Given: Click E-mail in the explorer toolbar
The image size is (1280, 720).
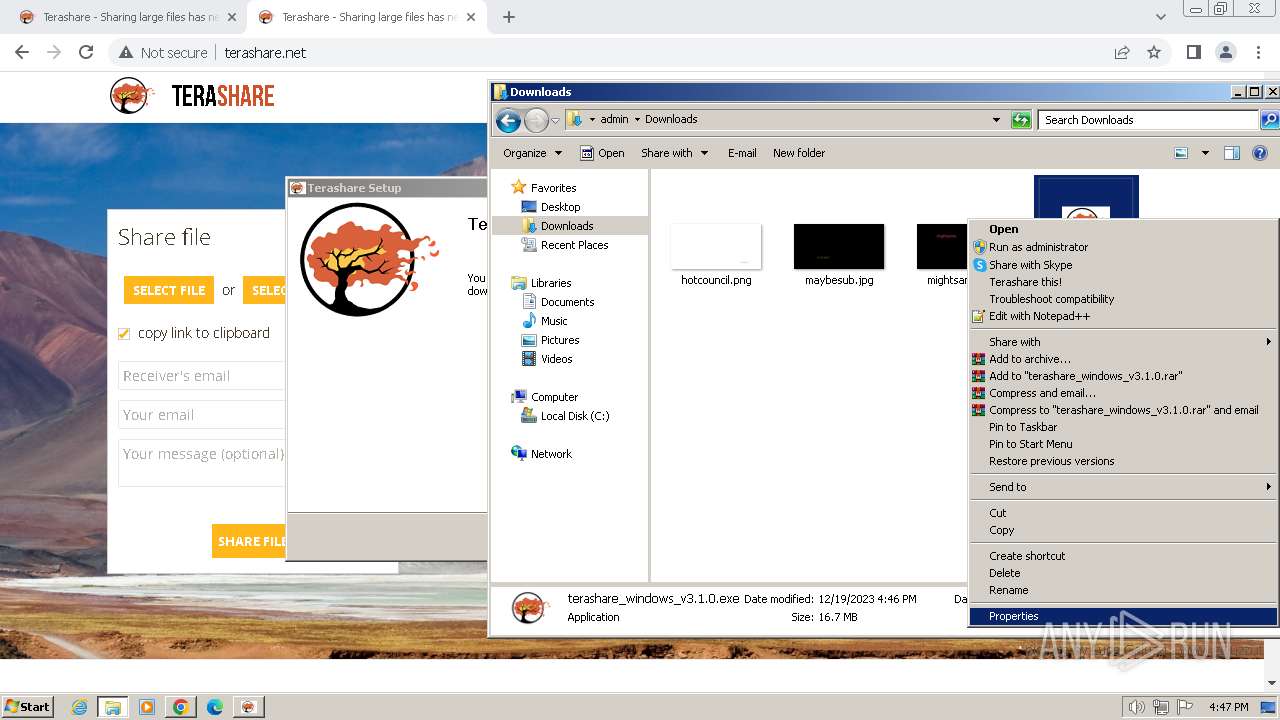Looking at the screenshot, I should 742,153.
